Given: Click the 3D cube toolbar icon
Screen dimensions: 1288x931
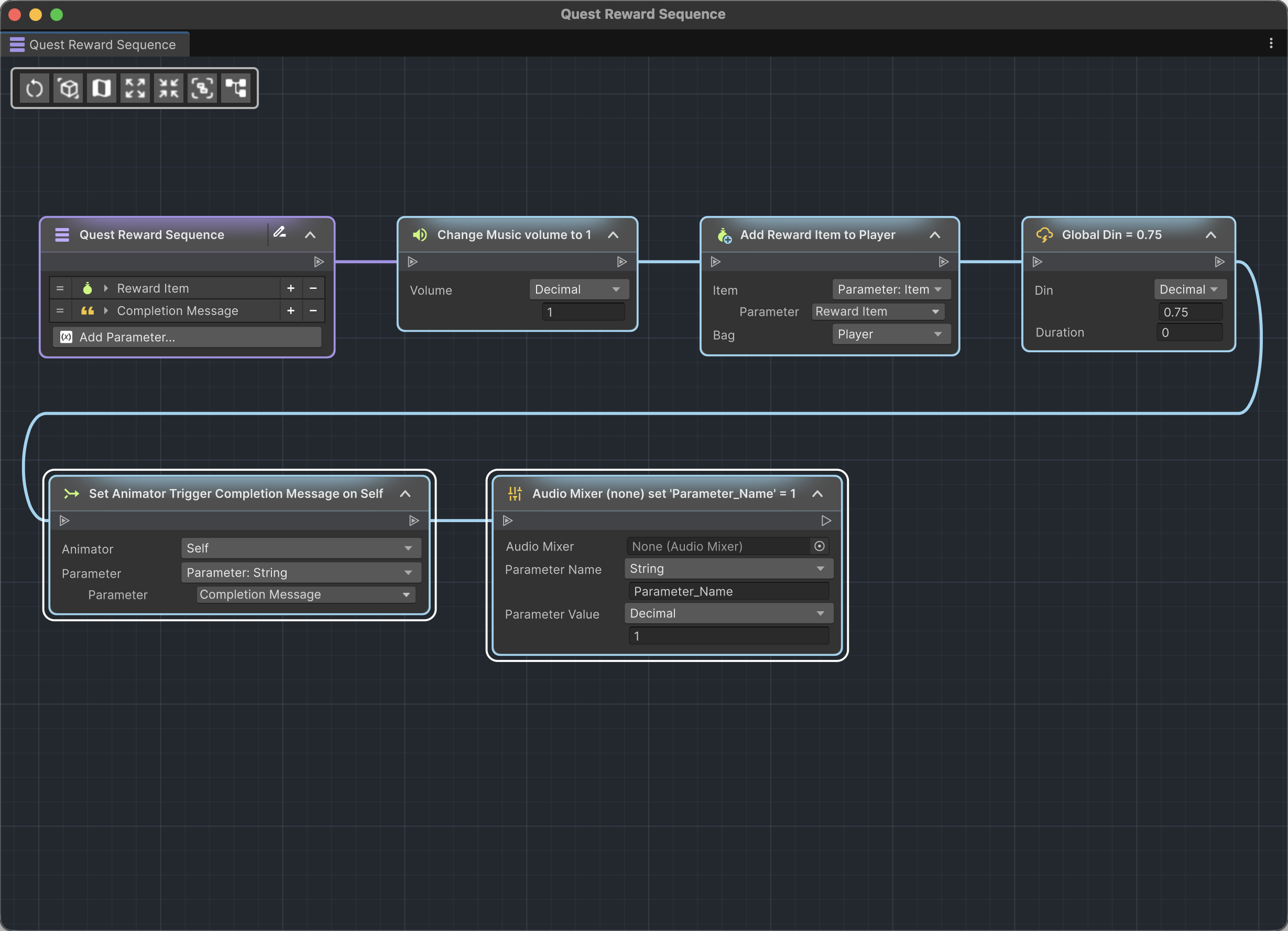Looking at the screenshot, I should click(x=68, y=88).
